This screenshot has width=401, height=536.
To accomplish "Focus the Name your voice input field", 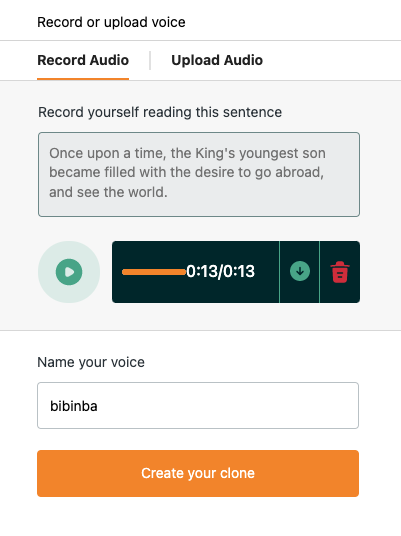I will [x=198, y=405].
